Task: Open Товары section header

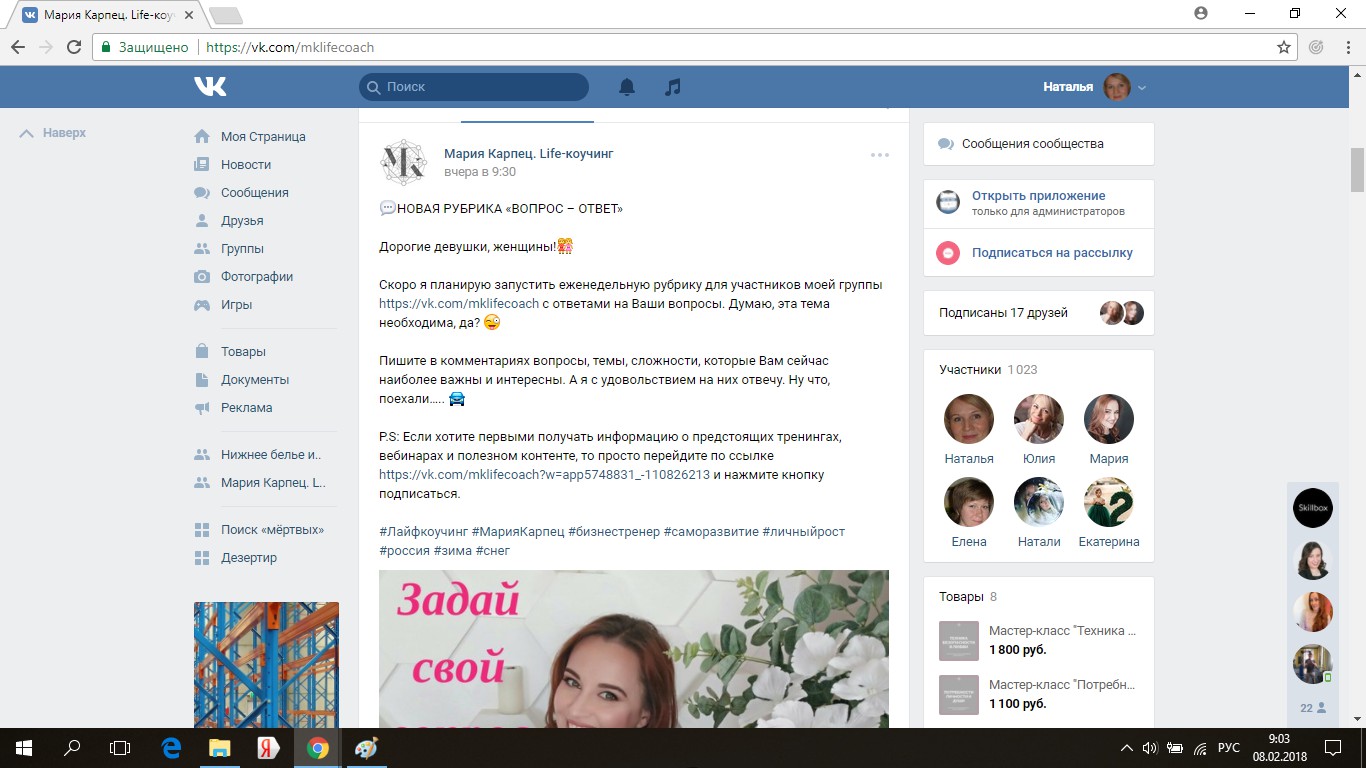Action: tap(961, 597)
